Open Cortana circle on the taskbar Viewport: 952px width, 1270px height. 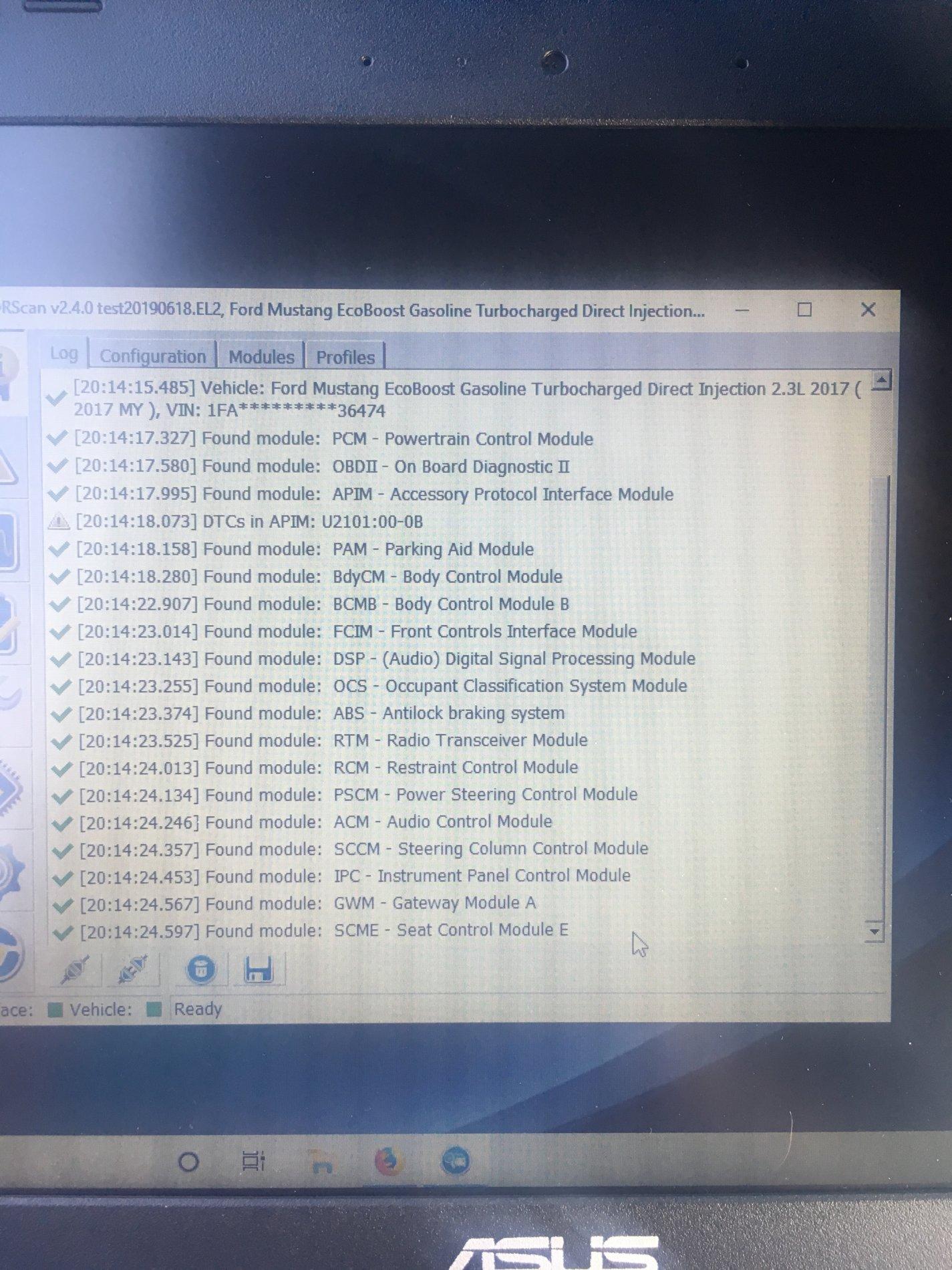pos(188,1162)
